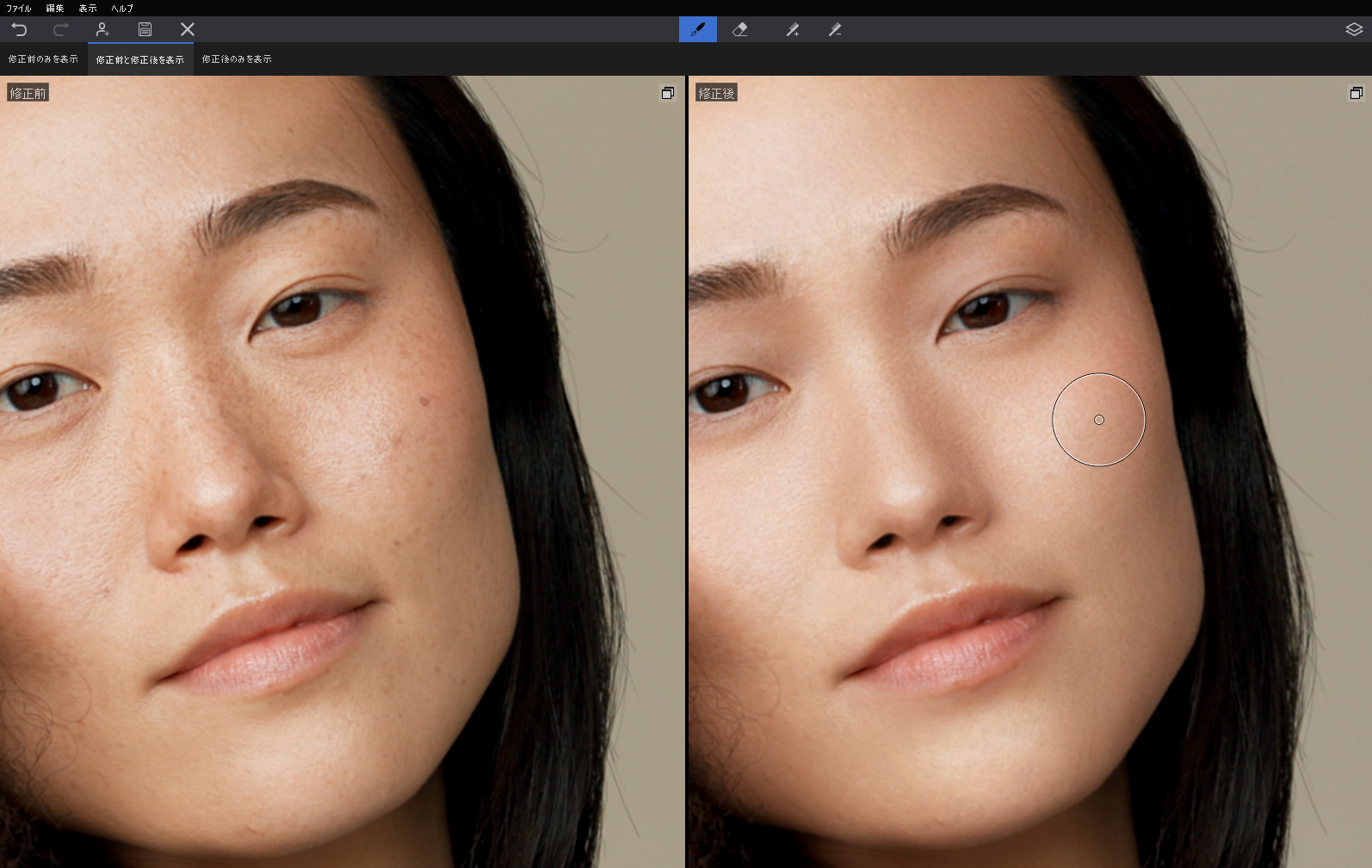Open the 表示 menu
This screenshot has height=868, width=1372.
[88, 8]
